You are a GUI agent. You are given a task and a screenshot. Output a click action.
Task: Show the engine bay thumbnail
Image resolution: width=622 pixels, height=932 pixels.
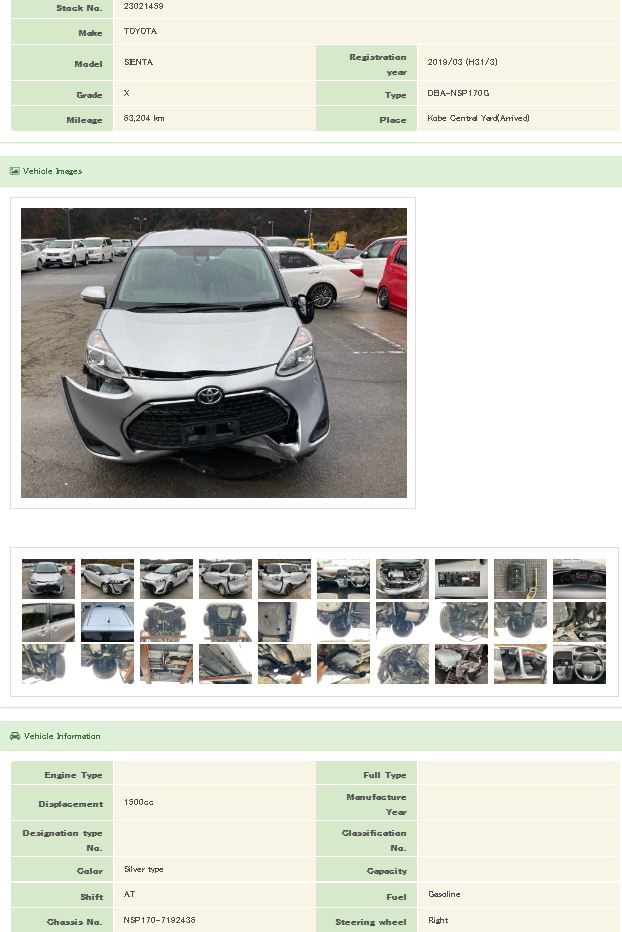coord(402,579)
